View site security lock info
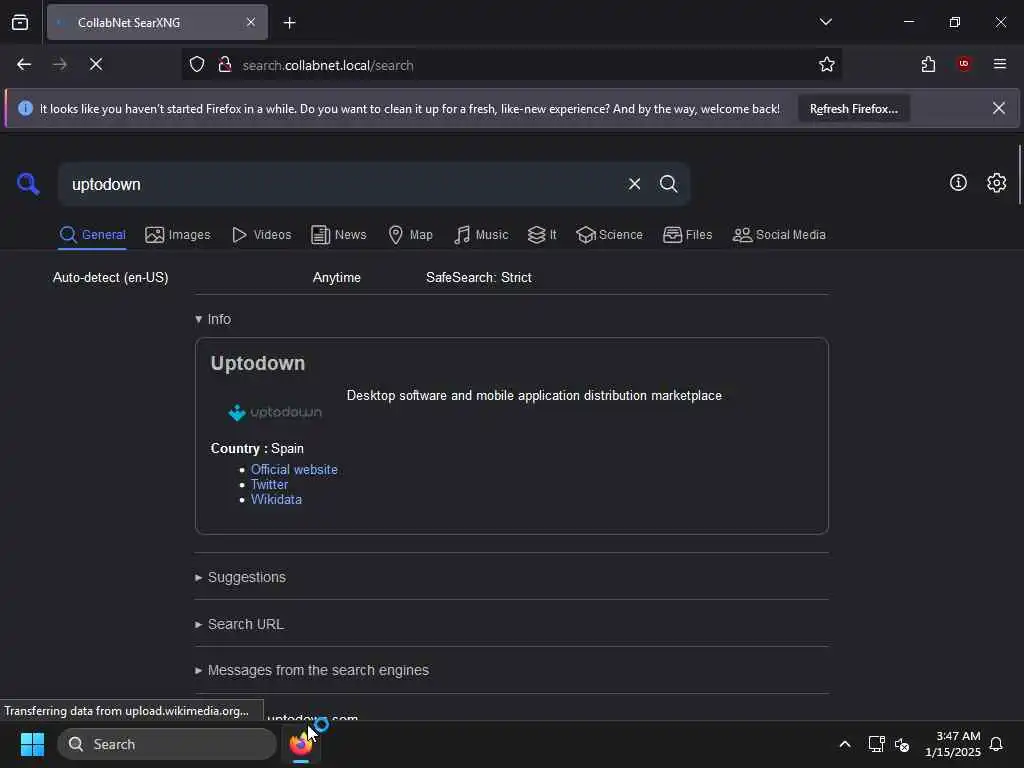The width and height of the screenshot is (1024, 768). (225, 65)
